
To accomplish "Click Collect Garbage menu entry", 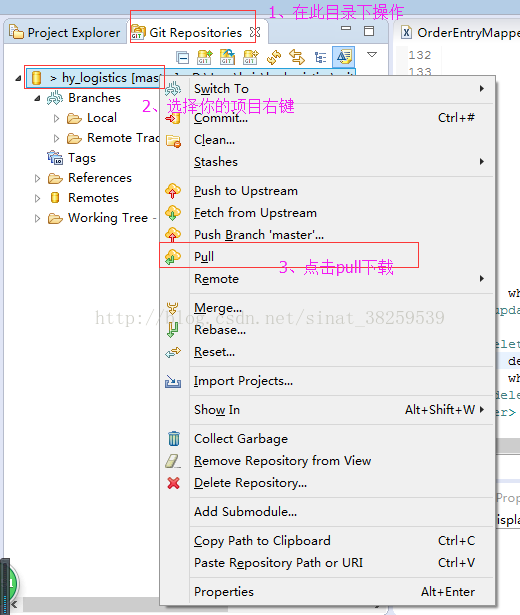I will coord(327,439).
